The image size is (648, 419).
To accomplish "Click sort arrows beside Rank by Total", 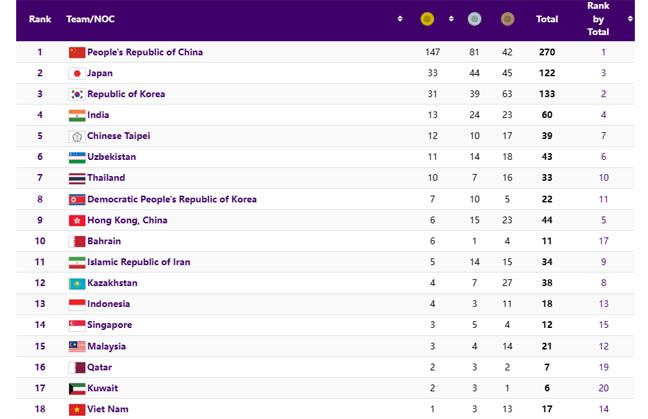I will coord(629,18).
